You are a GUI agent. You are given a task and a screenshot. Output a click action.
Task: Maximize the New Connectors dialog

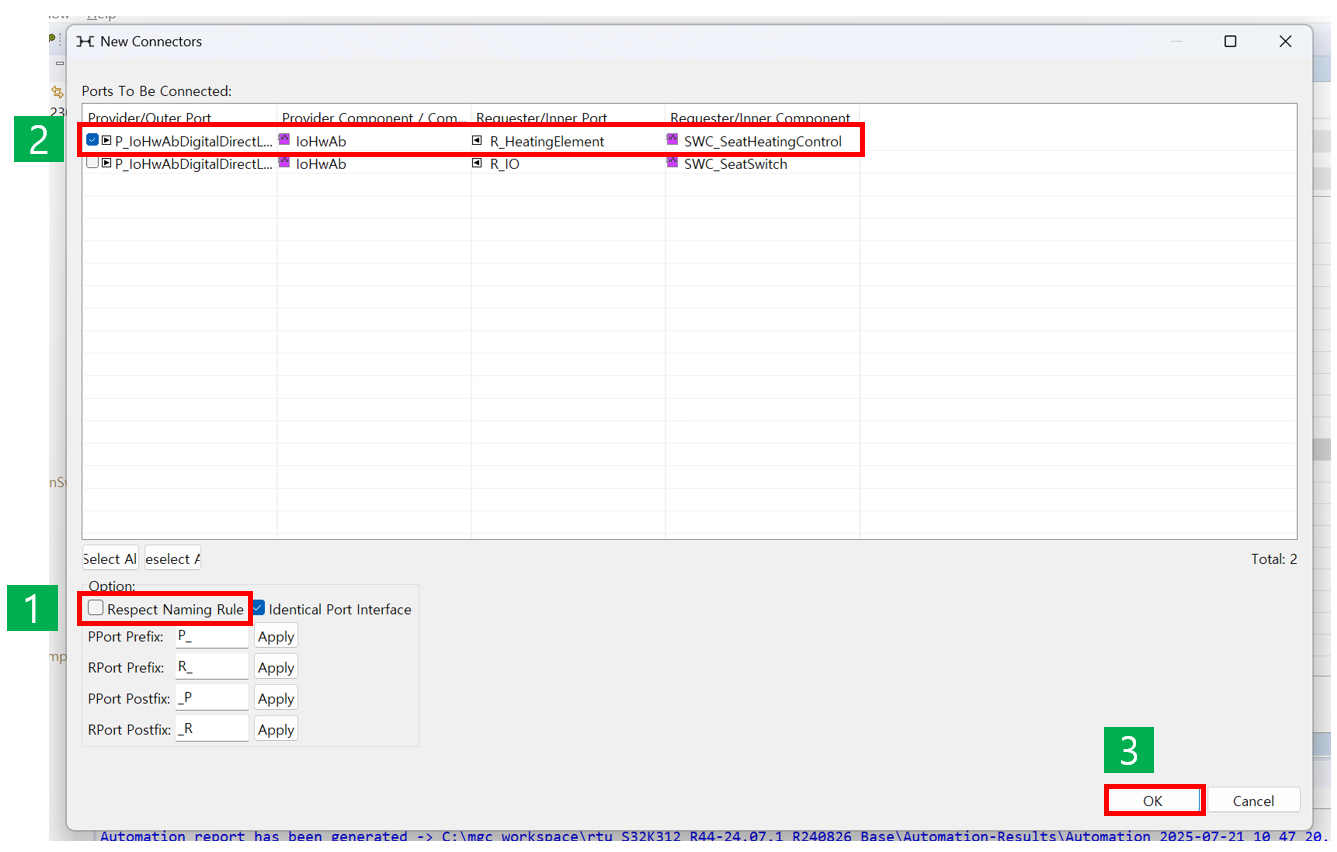1230,41
